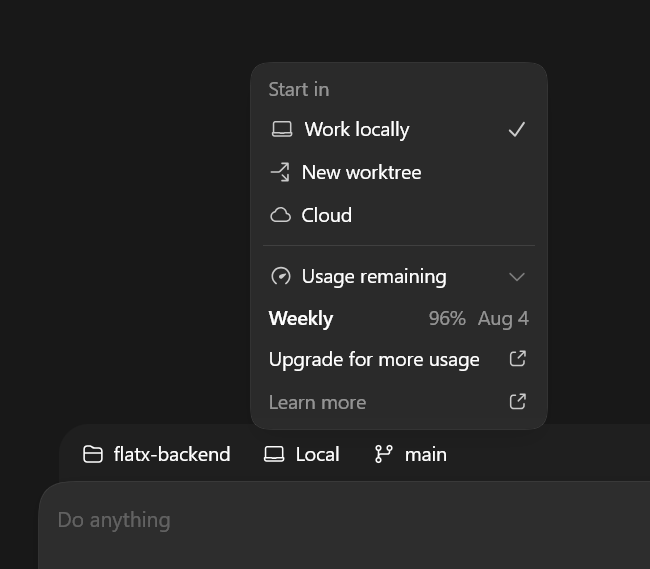The image size is (650, 569).
Task: Collapse the Usage remaining chevron
Action: tap(517, 277)
